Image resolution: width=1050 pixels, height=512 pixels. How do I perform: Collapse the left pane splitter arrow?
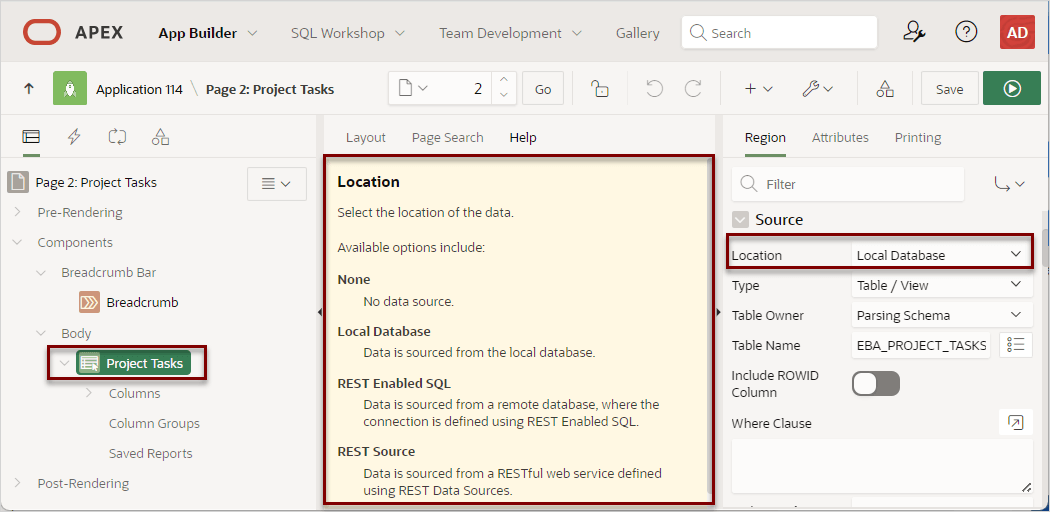click(319, 311)
